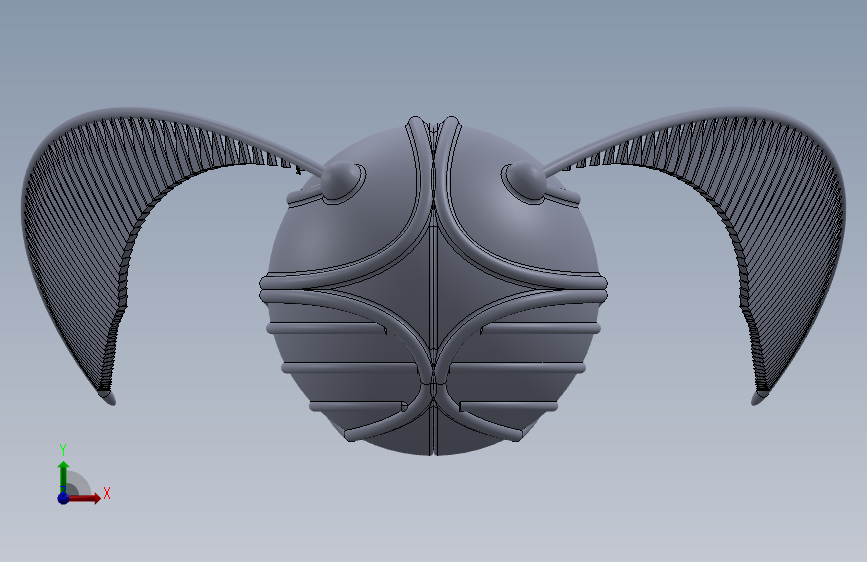867x562 pixels.
Task: Select the right wing's ball joint on the sphere
Action: coord(525,181)
